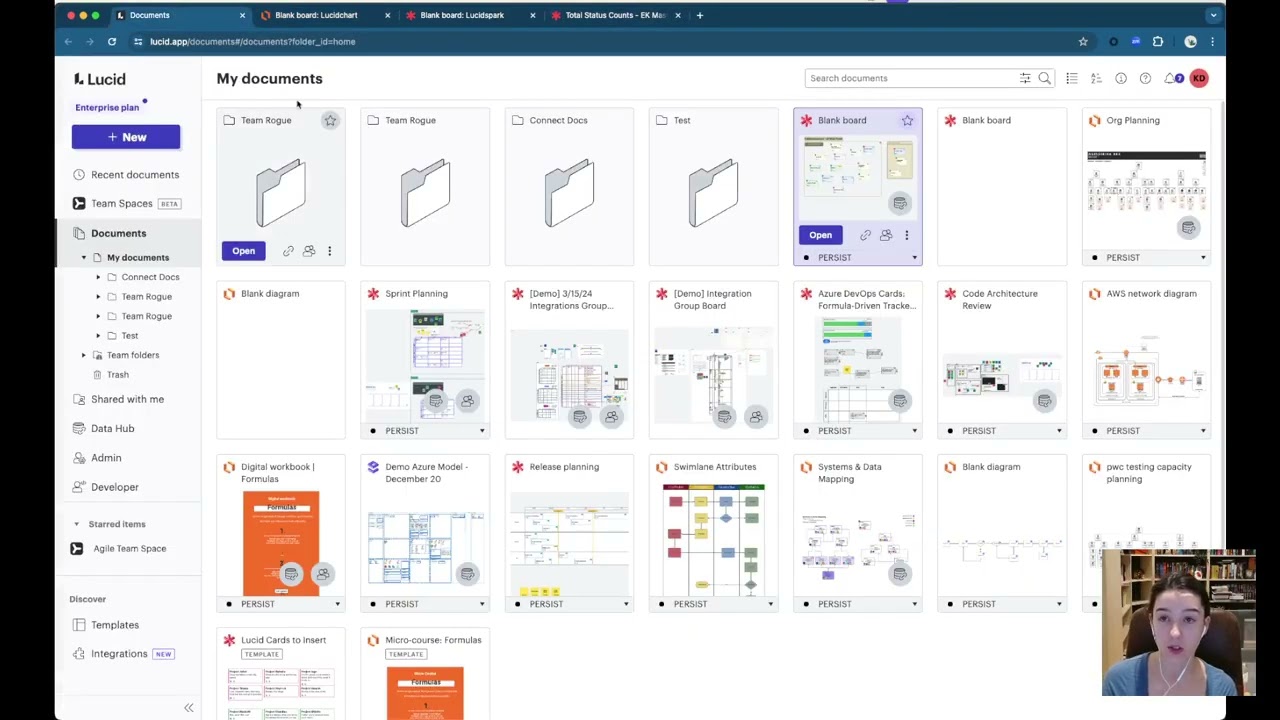Screen dimensions: 1280x720
Task: Click collaborators icon on Sprint Planning thumbnail
Action: click(x=467, y=401)
